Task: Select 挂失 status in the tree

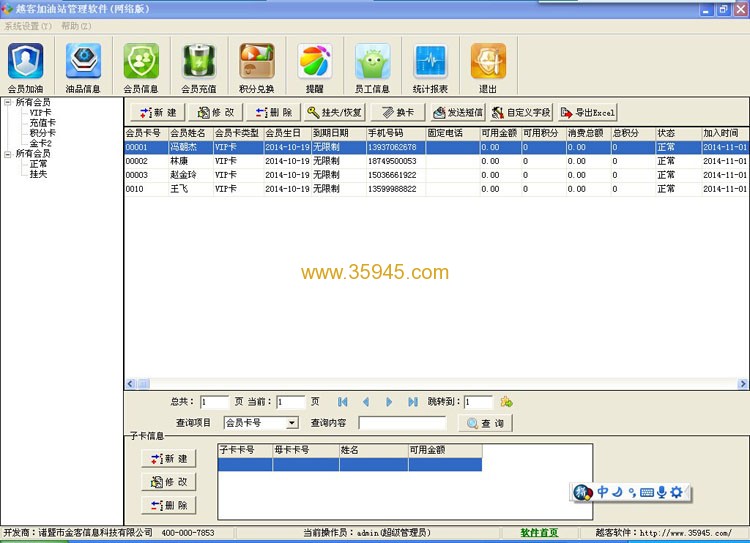Action: (x=38, y=174)
